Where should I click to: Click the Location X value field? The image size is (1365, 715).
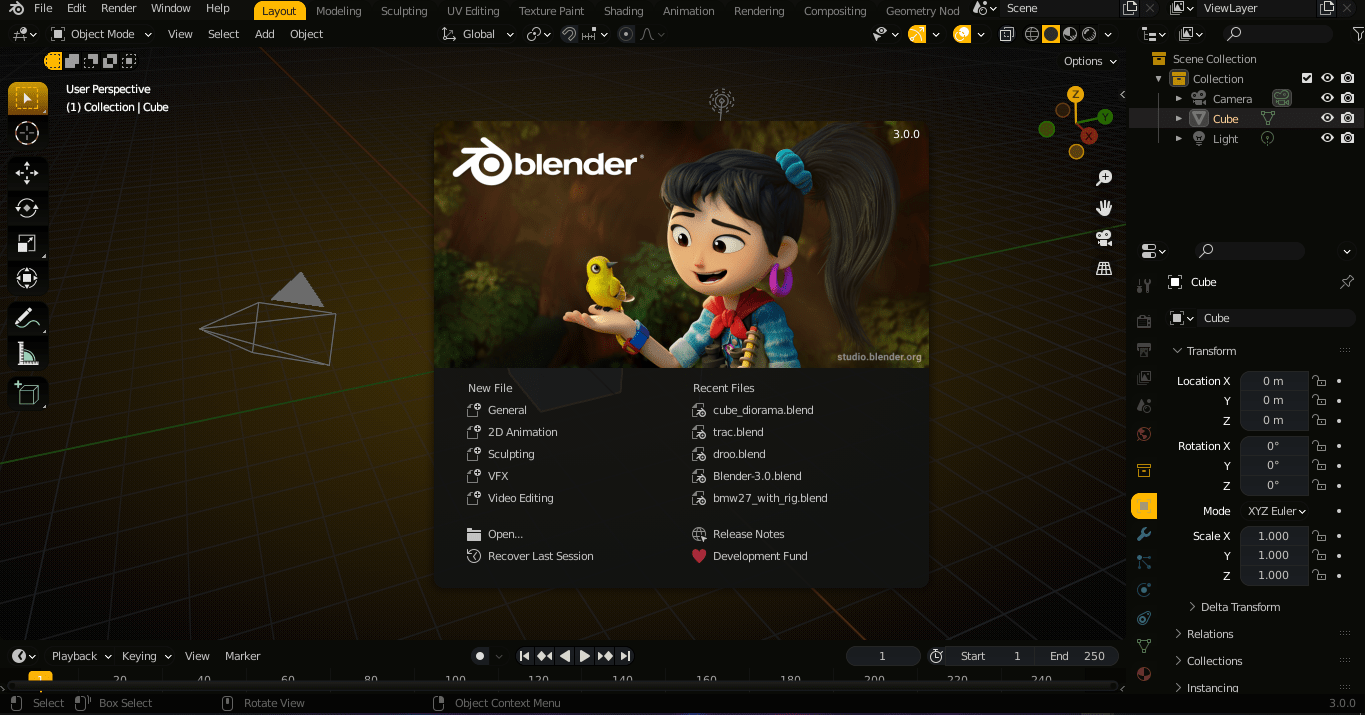[1274, 381]
